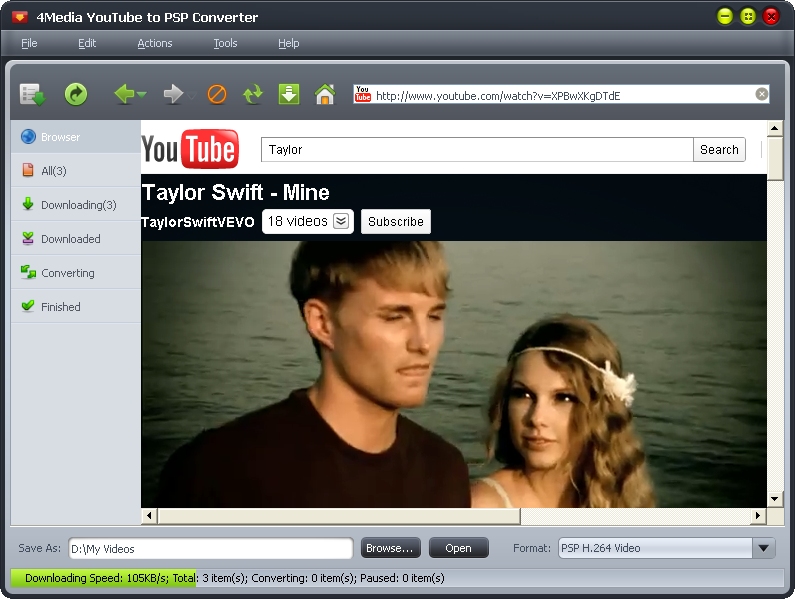Viewport: 795px width, 599px height.
Task: Open the Help menu
Action: pyautogui.click(x=288, y=43)
